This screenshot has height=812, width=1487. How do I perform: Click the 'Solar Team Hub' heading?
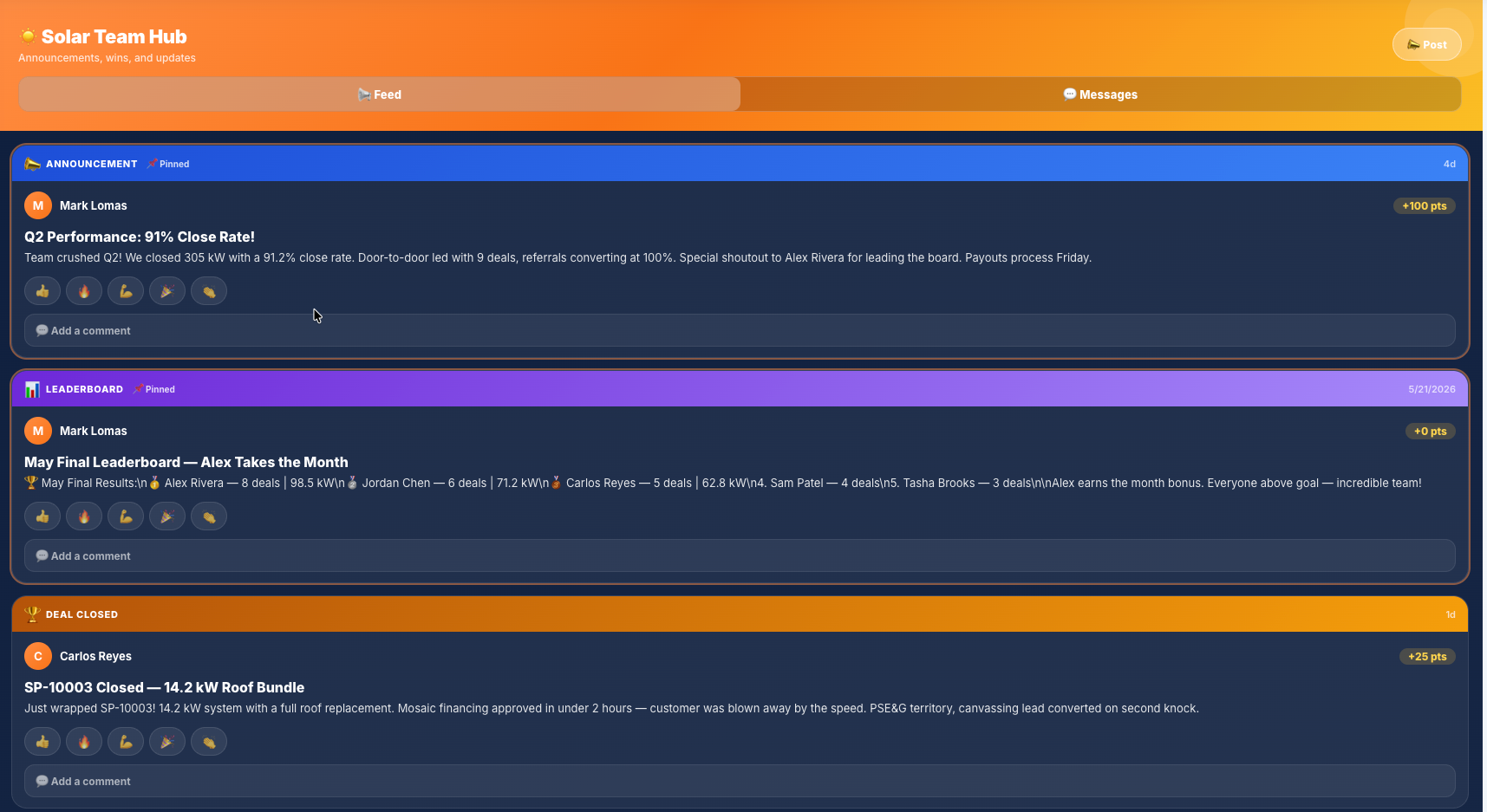pos(114,36)
